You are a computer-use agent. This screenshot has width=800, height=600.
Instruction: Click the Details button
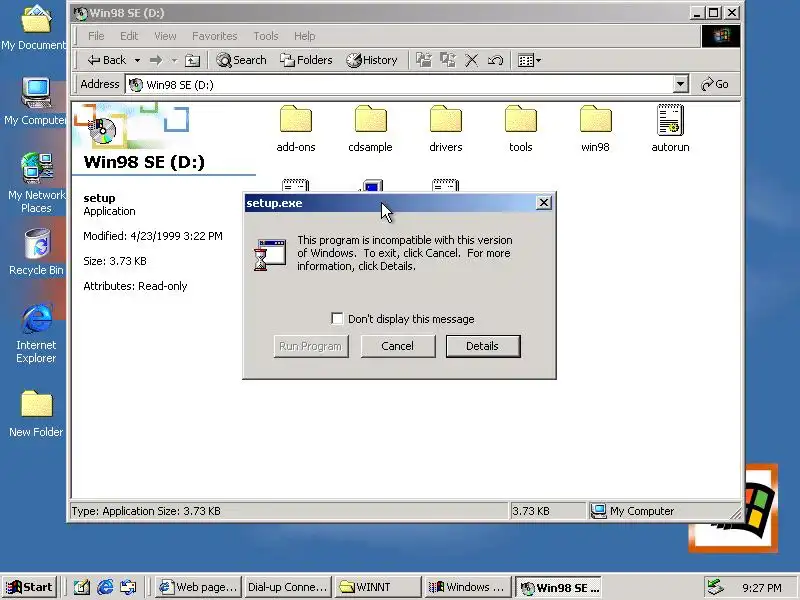(483, 346)
